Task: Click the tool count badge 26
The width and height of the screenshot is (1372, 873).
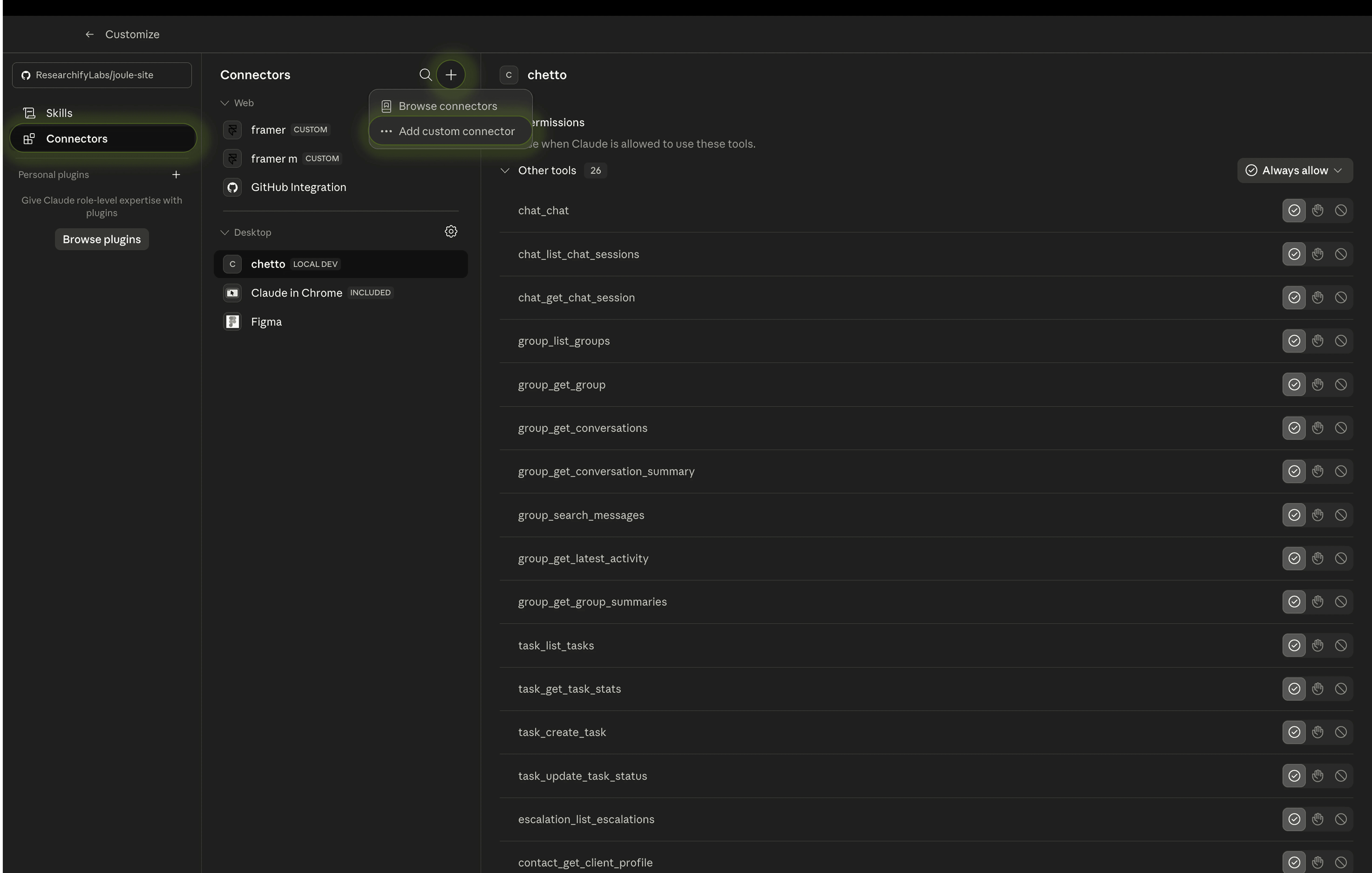Action: 595,170
